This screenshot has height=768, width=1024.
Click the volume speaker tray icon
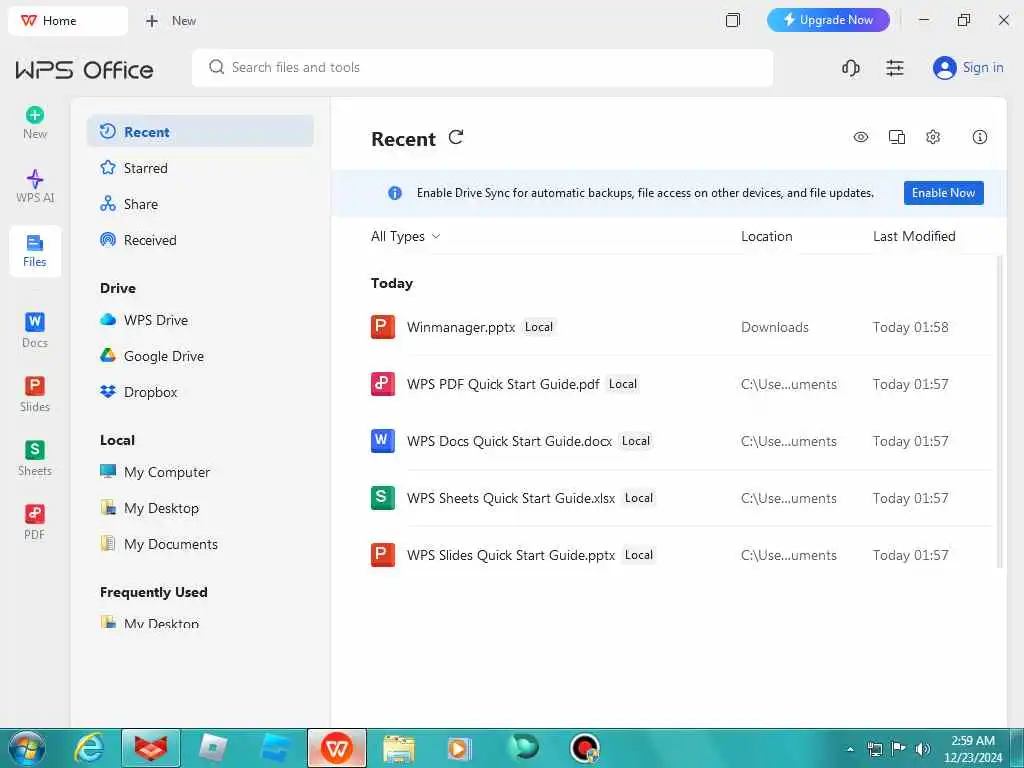(922, 749)
